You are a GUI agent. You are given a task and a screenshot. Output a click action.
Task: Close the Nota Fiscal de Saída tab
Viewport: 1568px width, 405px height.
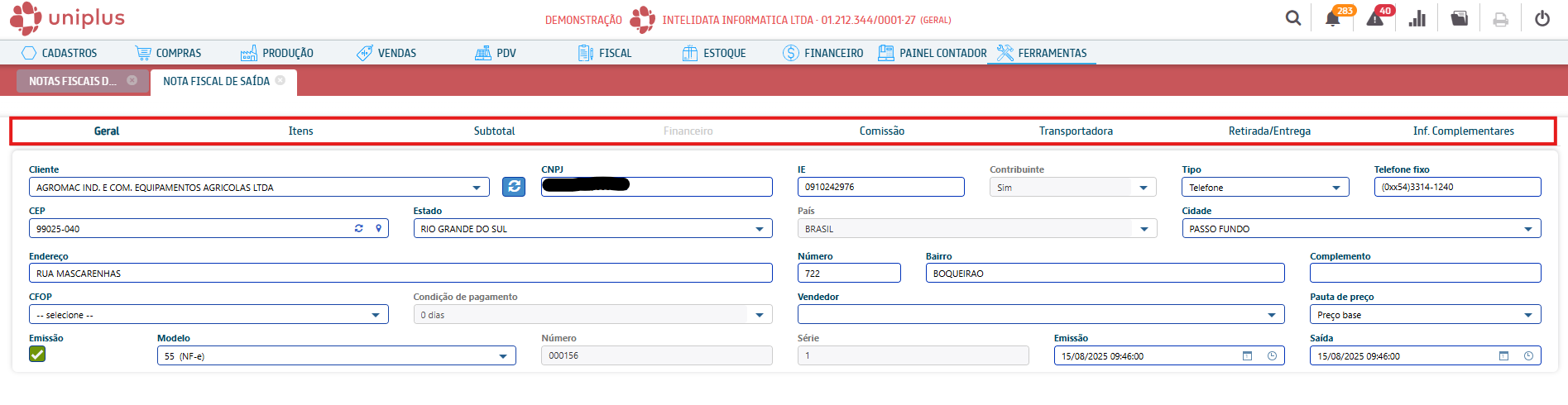281,80
